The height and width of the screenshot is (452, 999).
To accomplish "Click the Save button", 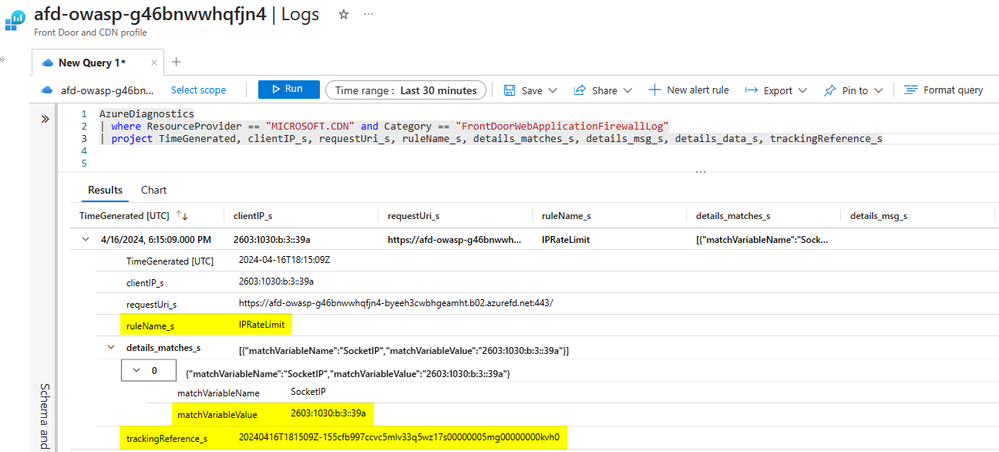I will (524, 91).
